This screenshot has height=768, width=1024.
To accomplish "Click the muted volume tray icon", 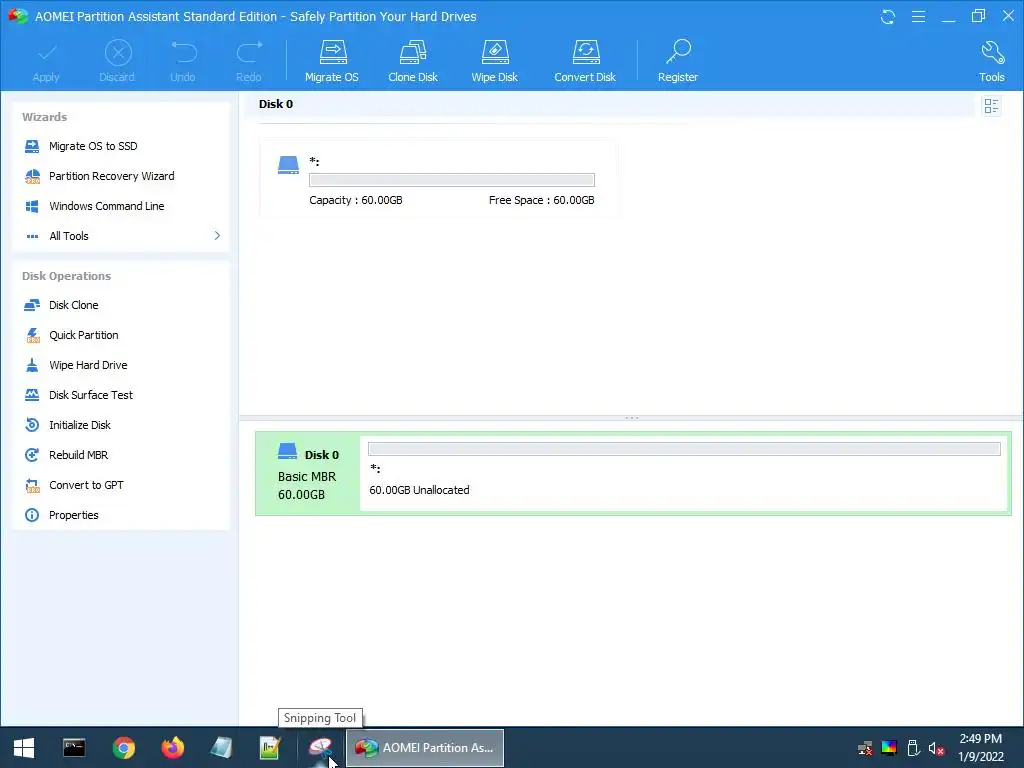I will pyautogui.click(x=937, y=748).
